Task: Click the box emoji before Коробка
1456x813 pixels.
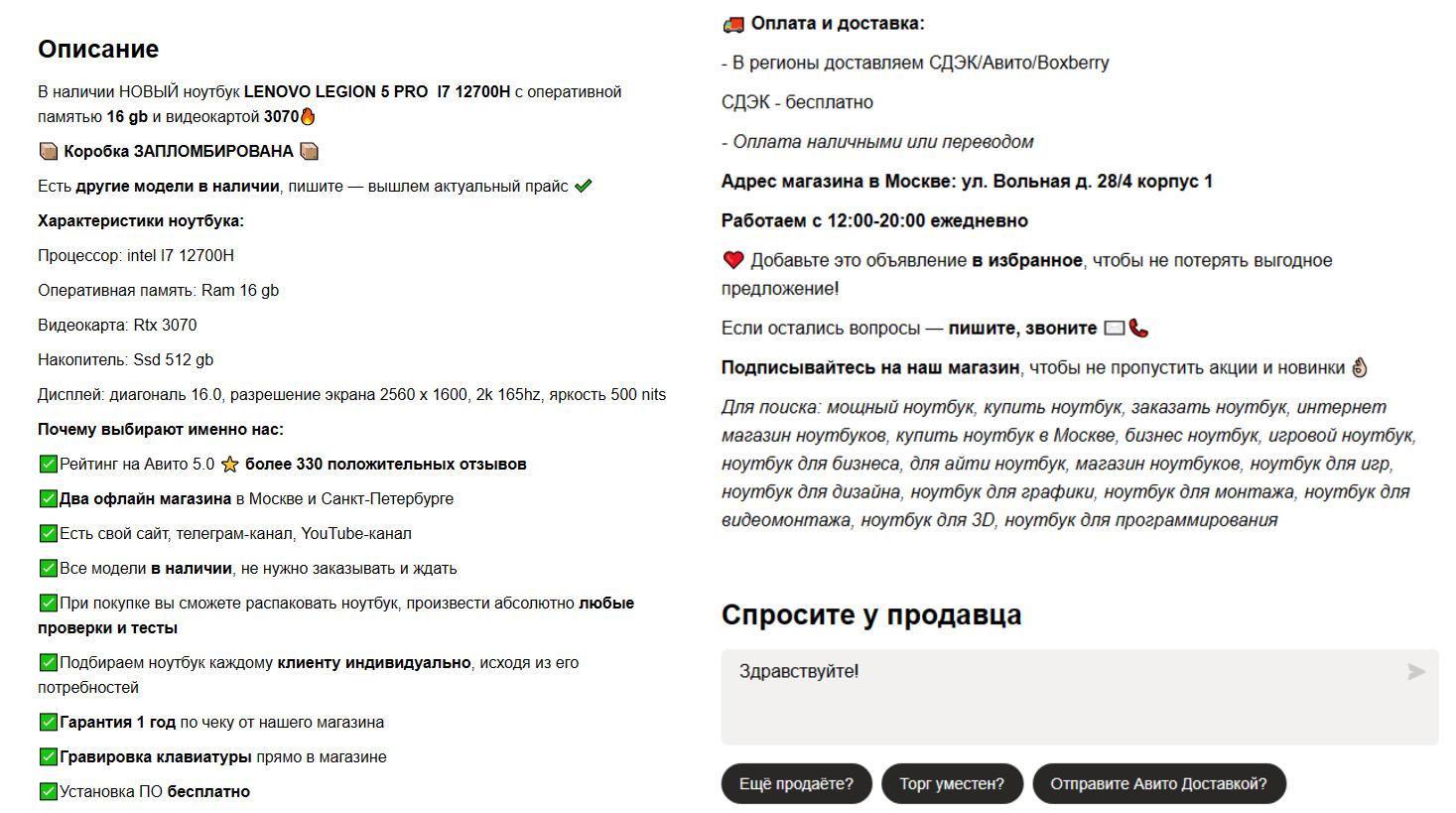Action: pyautogui.click(x=49, y=151)
